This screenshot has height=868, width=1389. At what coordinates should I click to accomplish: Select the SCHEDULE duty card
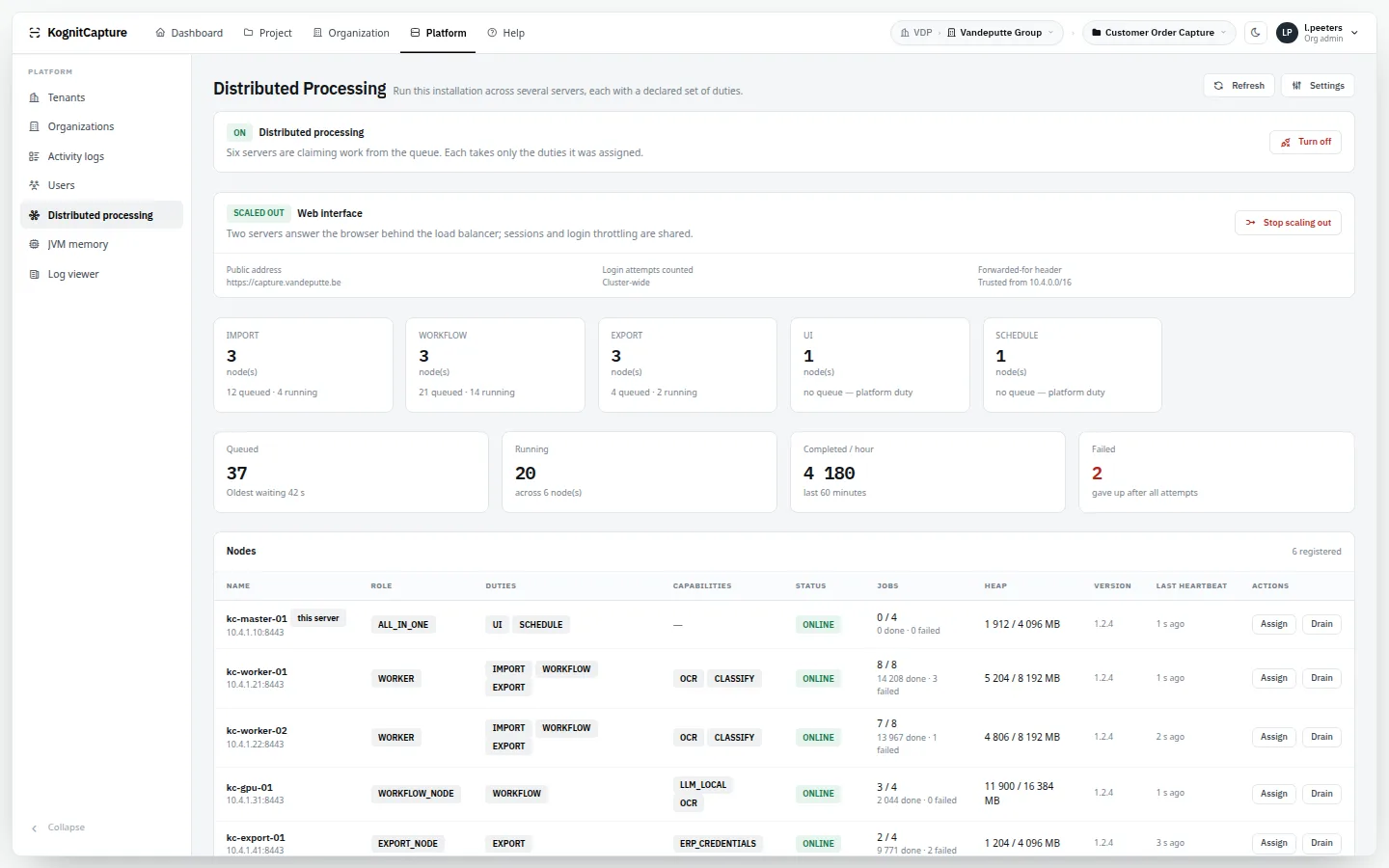[1073, 365]
